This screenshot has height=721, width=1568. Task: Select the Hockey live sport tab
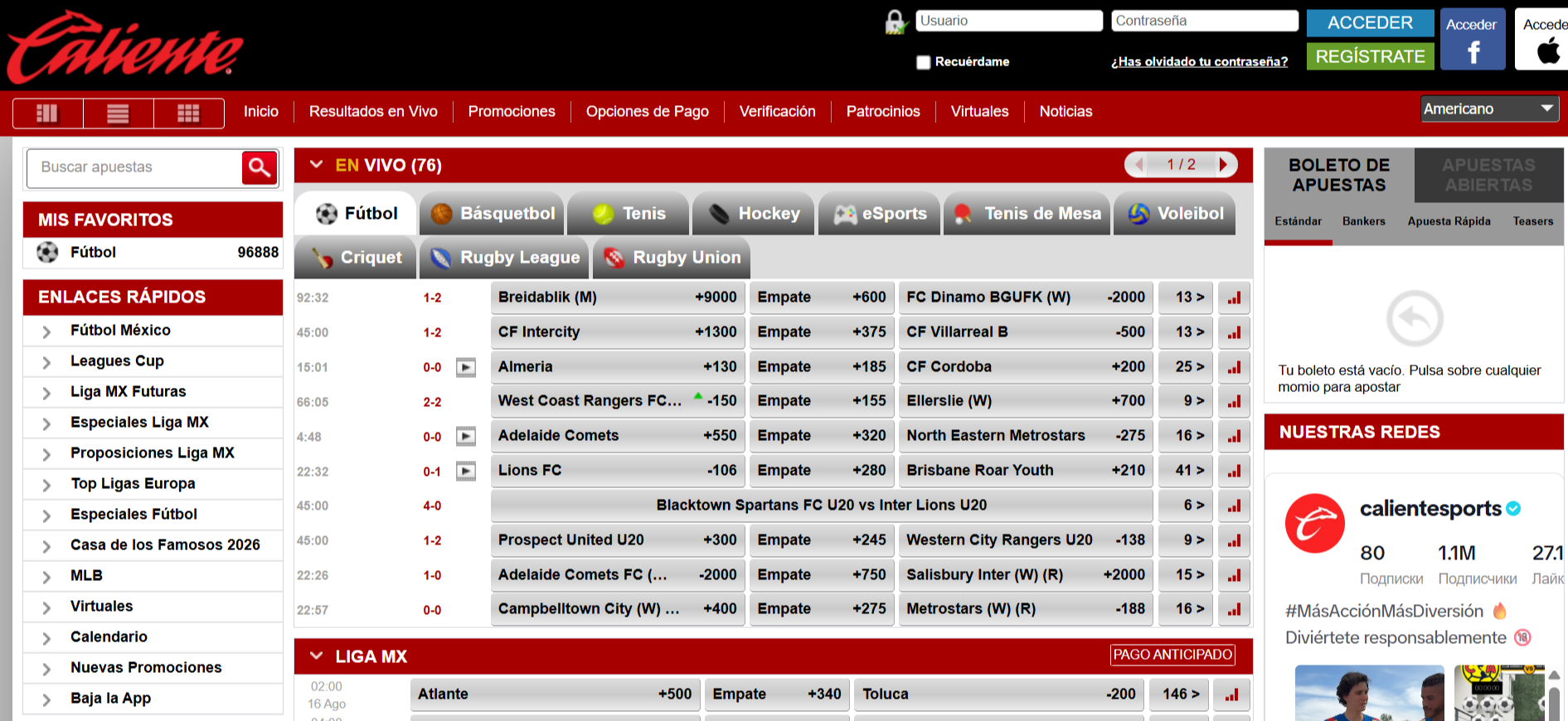coord(753,214)
